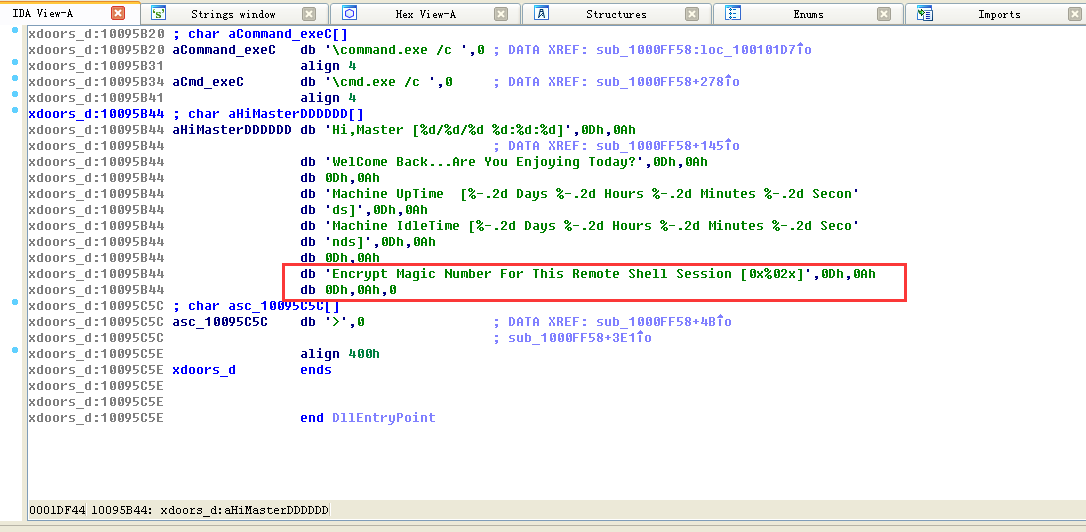Screen dimensions: 1086x532
Task: Follow xref sub_1000FF58+3E1
Action: pos(579,338)
